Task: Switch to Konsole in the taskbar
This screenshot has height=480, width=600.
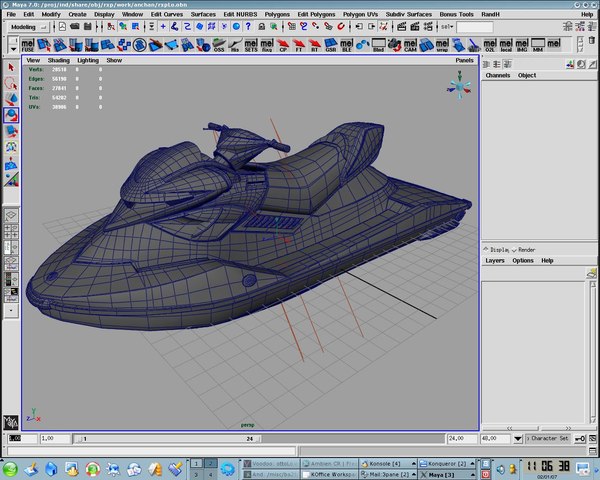Action: pos(388,464)
